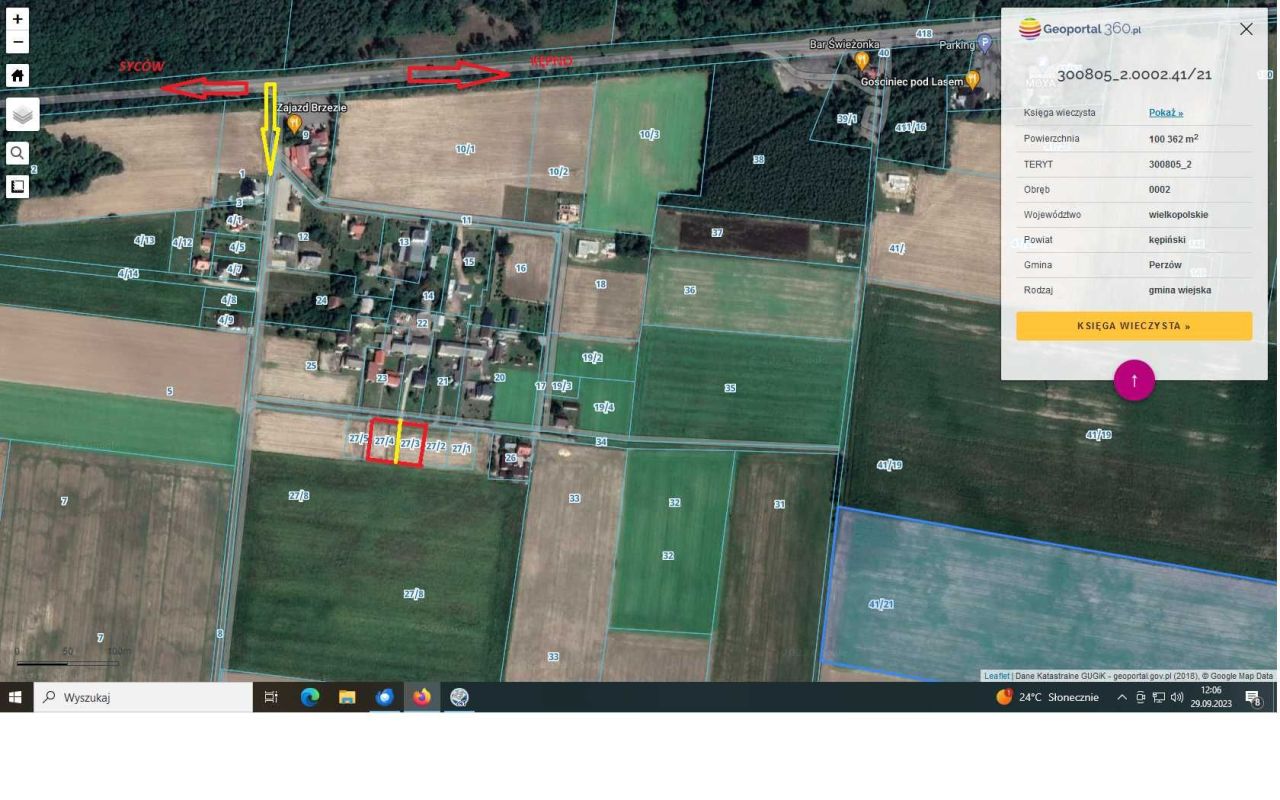Click parcel label 5 on map
The width and height of the screenshot is (1280, 800).
169,391
